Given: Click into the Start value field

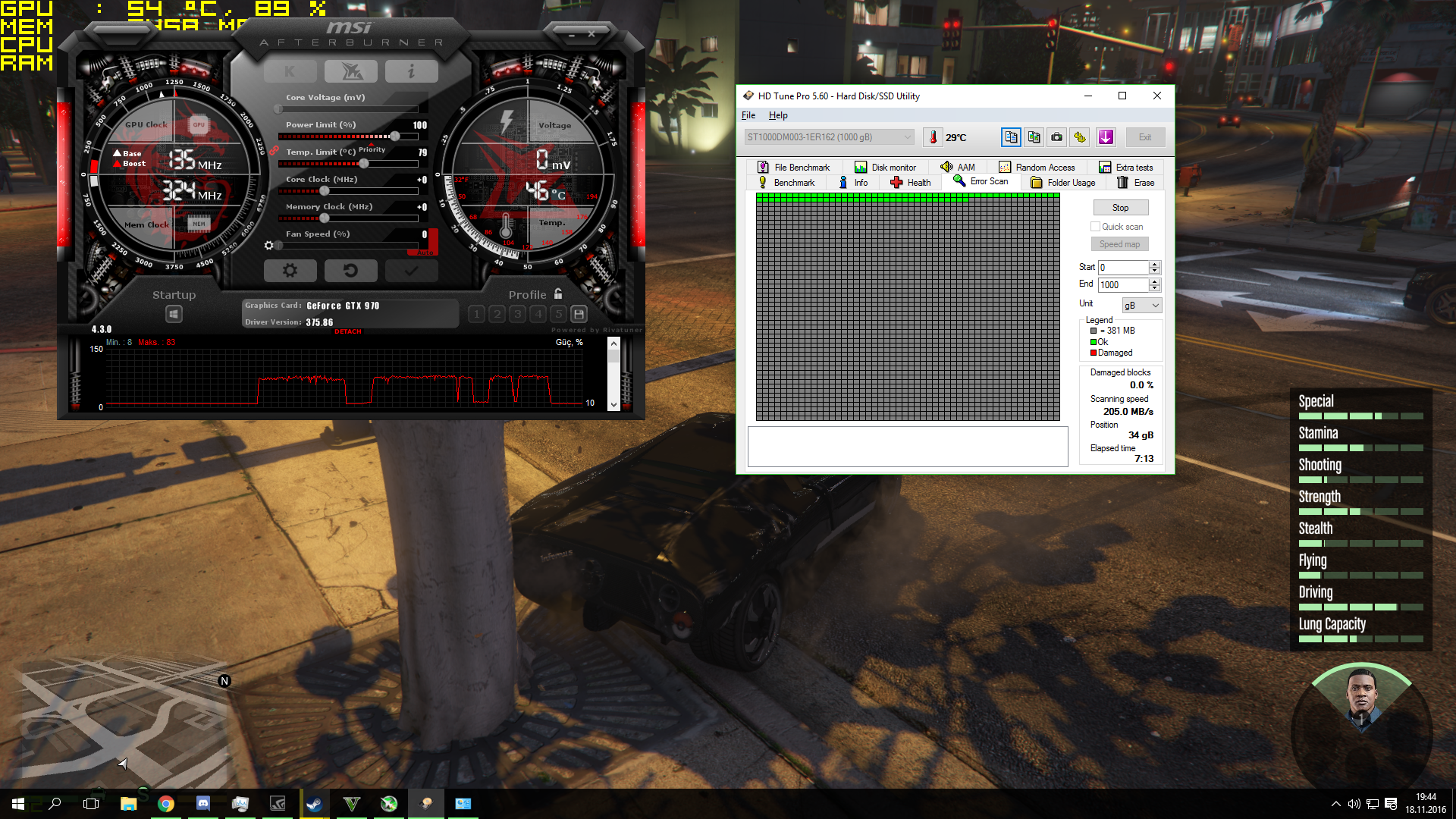Looking at the screenshot, I should pos(1123,268).
